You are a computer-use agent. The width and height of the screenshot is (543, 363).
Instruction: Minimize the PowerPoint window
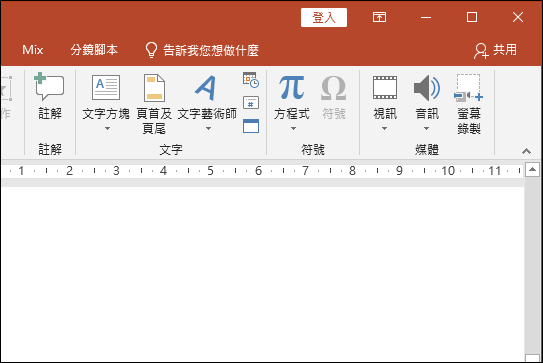[426, 17]
